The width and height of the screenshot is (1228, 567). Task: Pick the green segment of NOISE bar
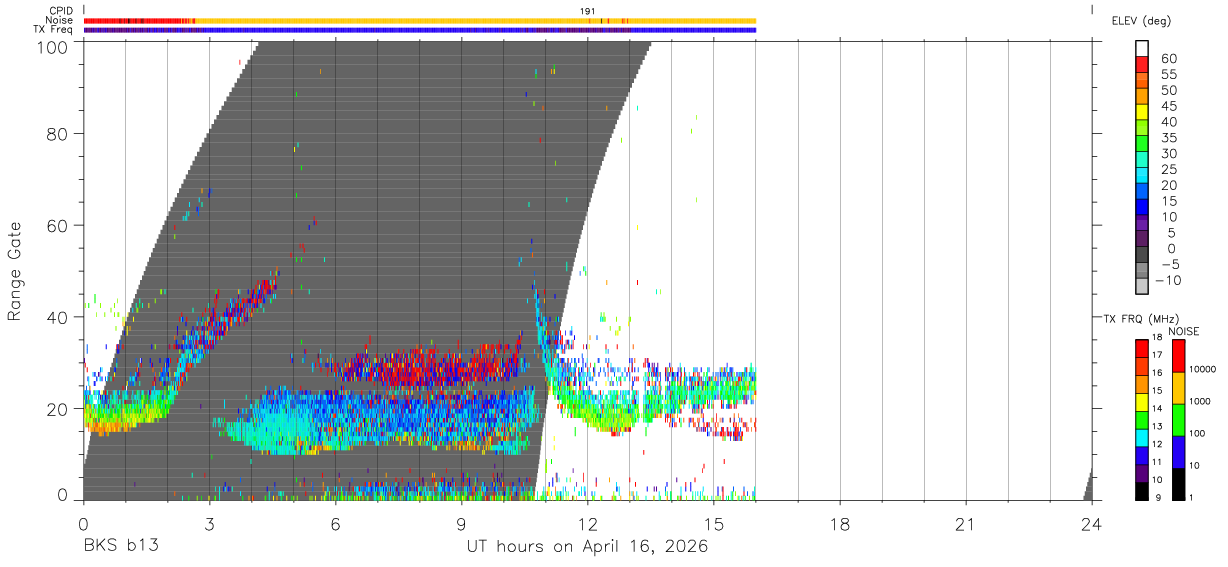[x=1179, y=419]
